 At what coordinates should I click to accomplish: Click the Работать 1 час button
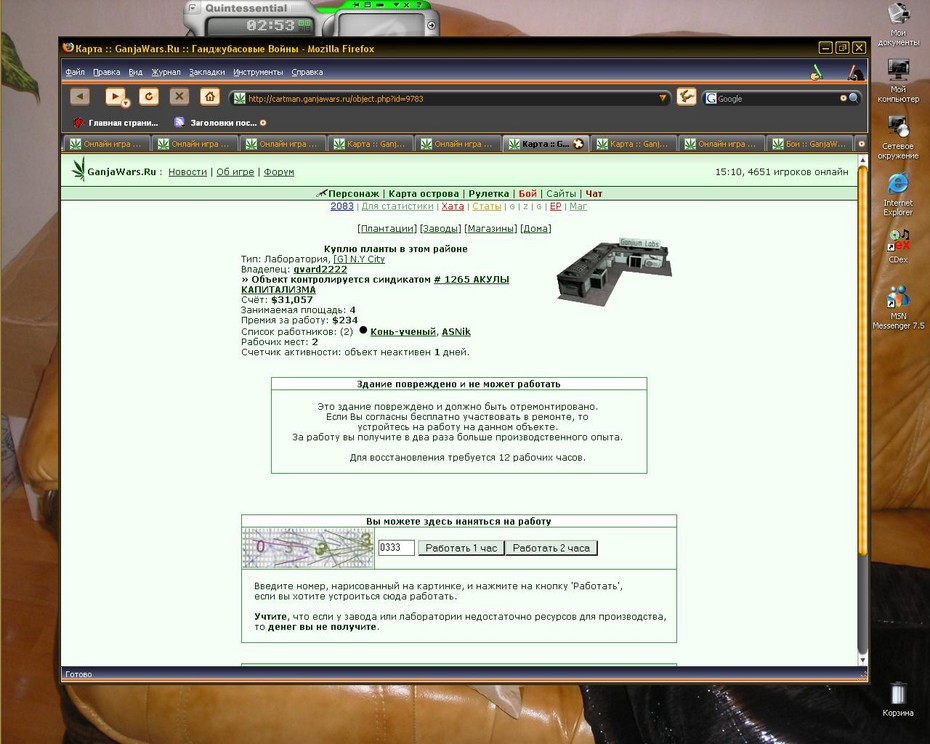click(461, 548)
